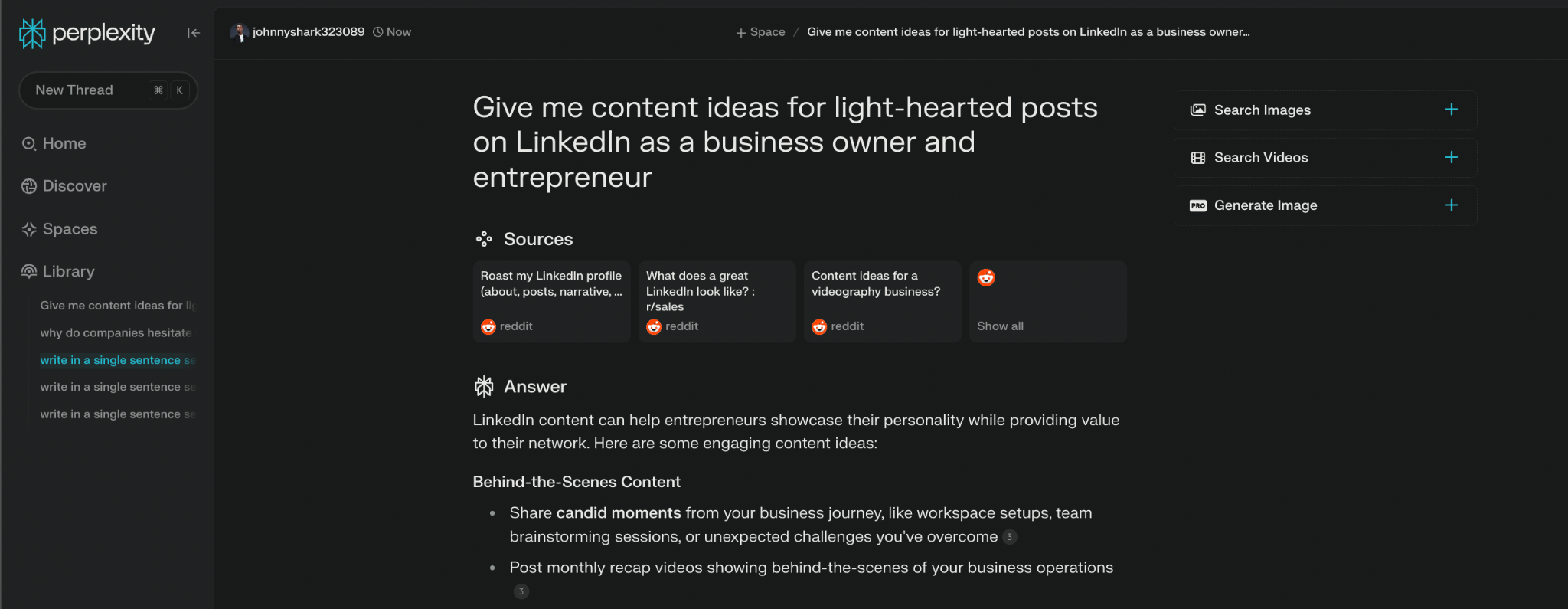Image resolution: width=1568 pixels, height=609 pixels.
Task: Expand Search Videos with the plus icon
Action: click(1451, 157)
